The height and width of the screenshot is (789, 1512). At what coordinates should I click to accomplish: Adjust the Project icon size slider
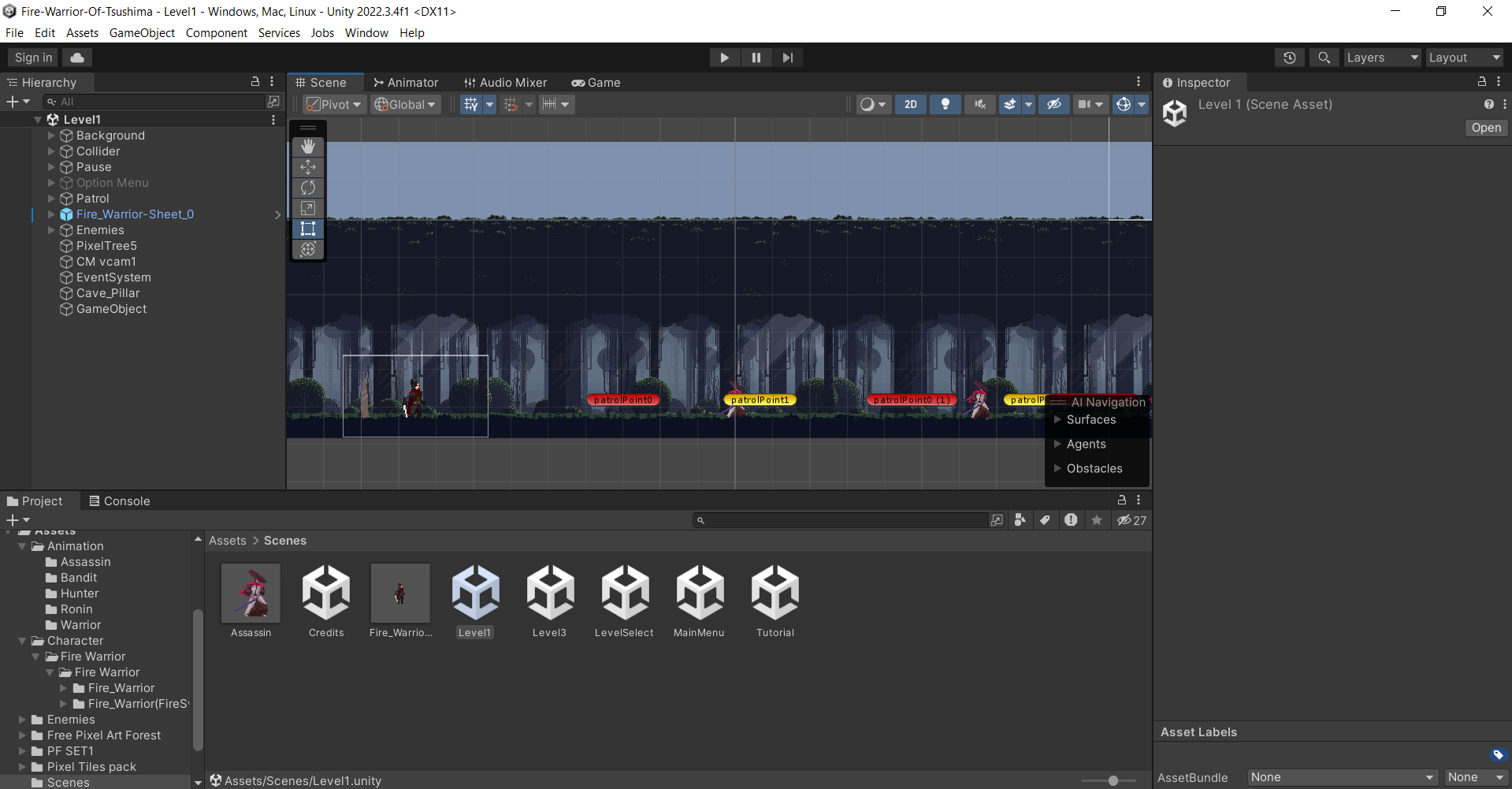pos(1113,780)
